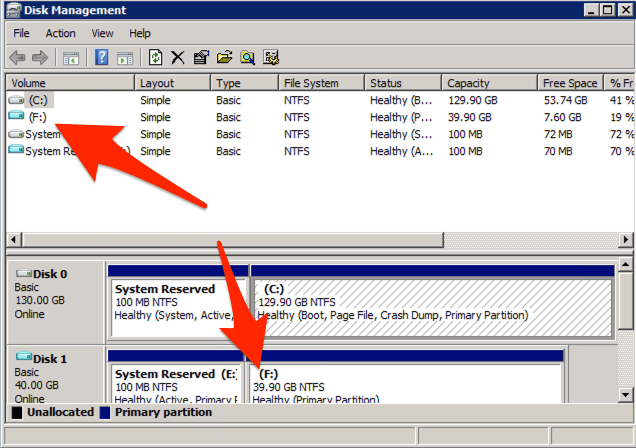Click the Show/Hide Console Tree icon
This screenshot has height=448, width=636.
pyautogui.click(x=70, y=58)
